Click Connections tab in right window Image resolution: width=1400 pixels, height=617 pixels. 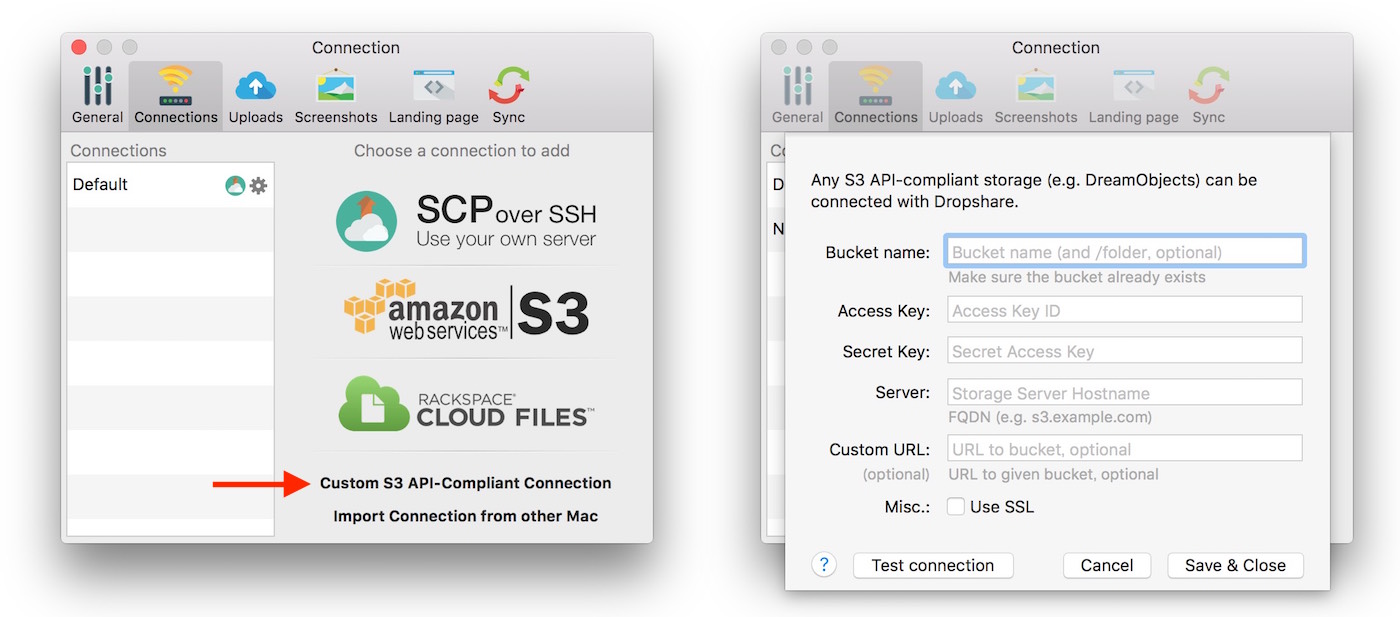(876, 96)
